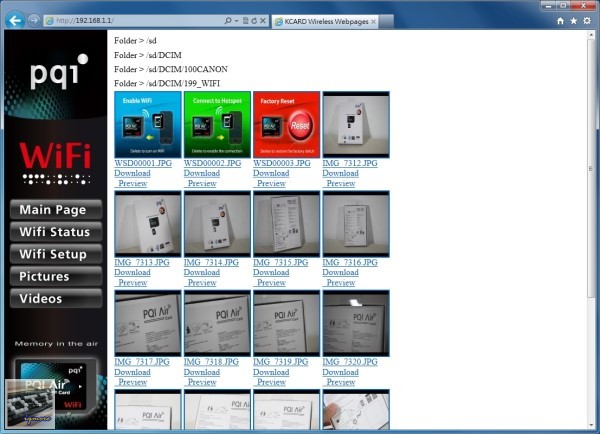Open the IMG_7318 thumbnail image

217,323
